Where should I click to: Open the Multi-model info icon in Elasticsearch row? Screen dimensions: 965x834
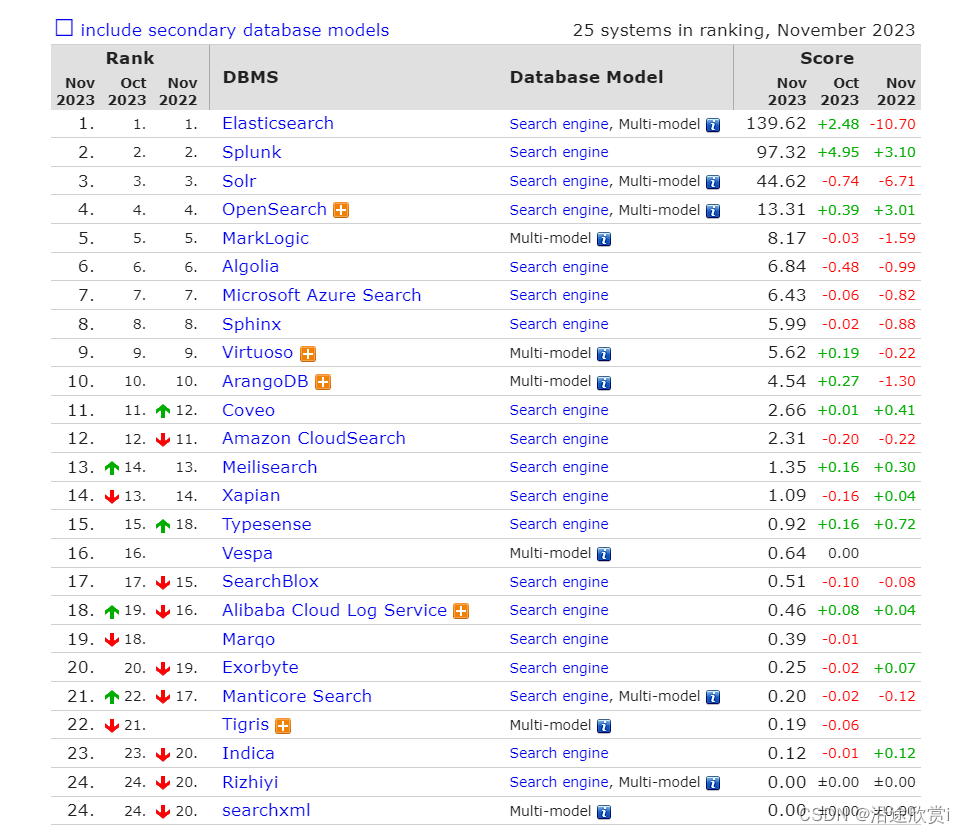(712, 124)
